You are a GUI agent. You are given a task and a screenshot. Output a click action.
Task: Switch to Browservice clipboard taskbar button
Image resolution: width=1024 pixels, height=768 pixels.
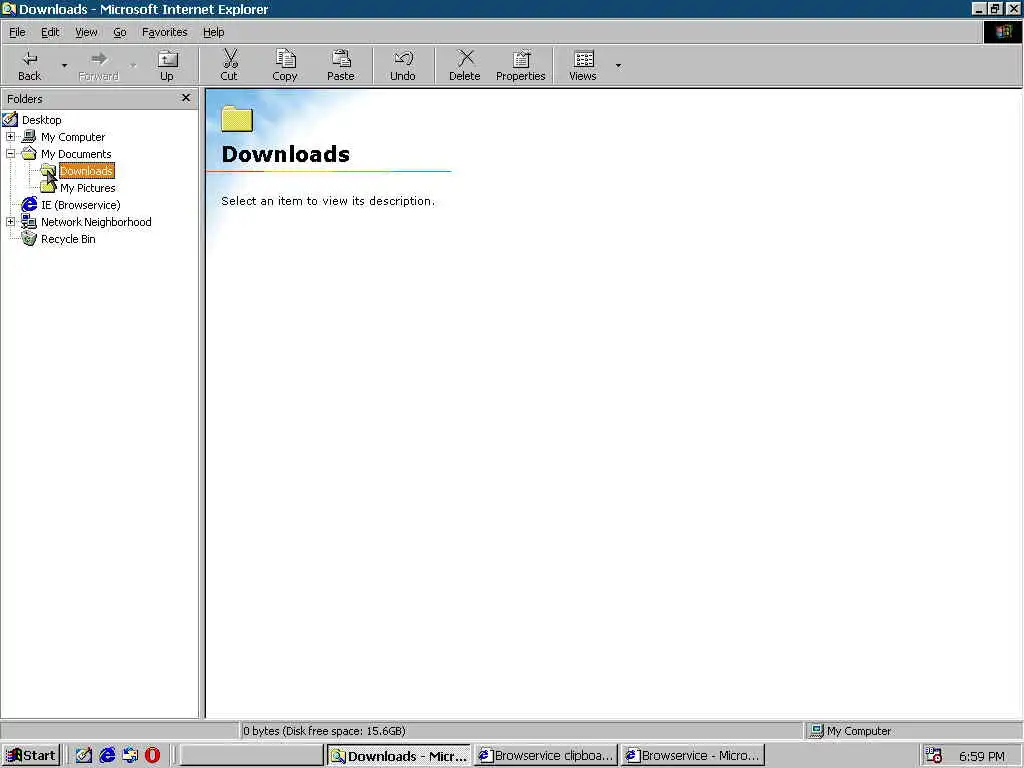pos(546,756)
